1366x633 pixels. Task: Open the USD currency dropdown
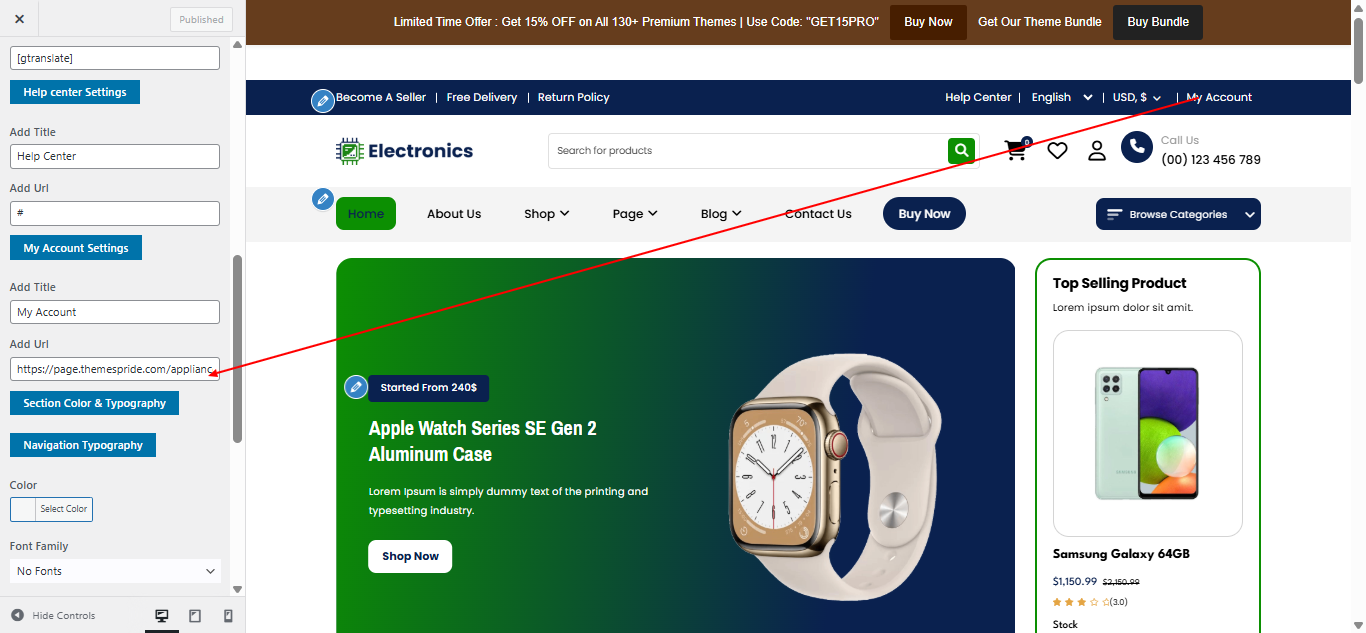click(x=1137, y=97)
